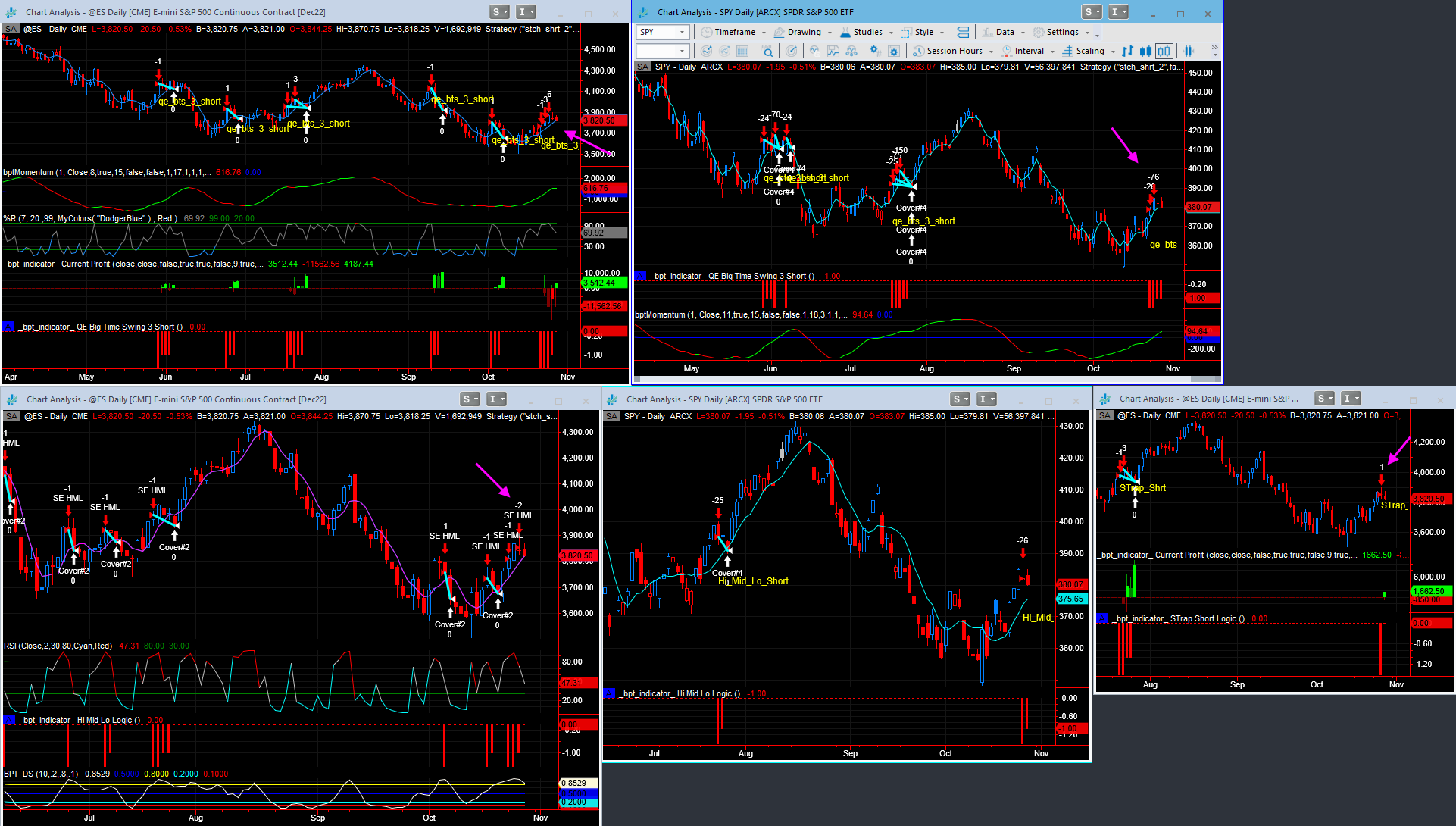The height and width of the screenshot is (826, 1456).
Task: Open I dropdown in top-left @ES chart title bar
Action: [x=526, y=12]
